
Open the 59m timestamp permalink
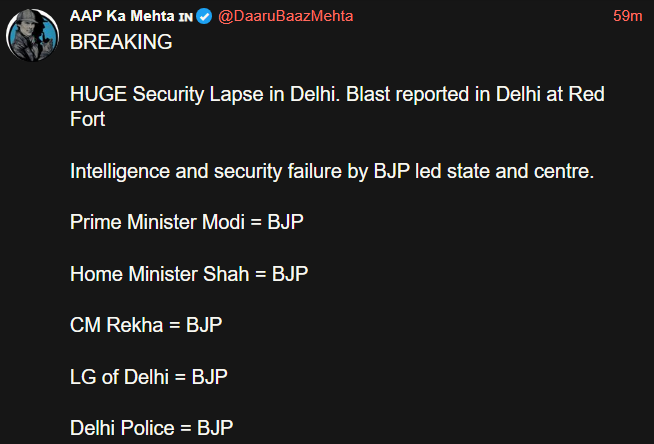pyautogui.click(x=628, y=17)
